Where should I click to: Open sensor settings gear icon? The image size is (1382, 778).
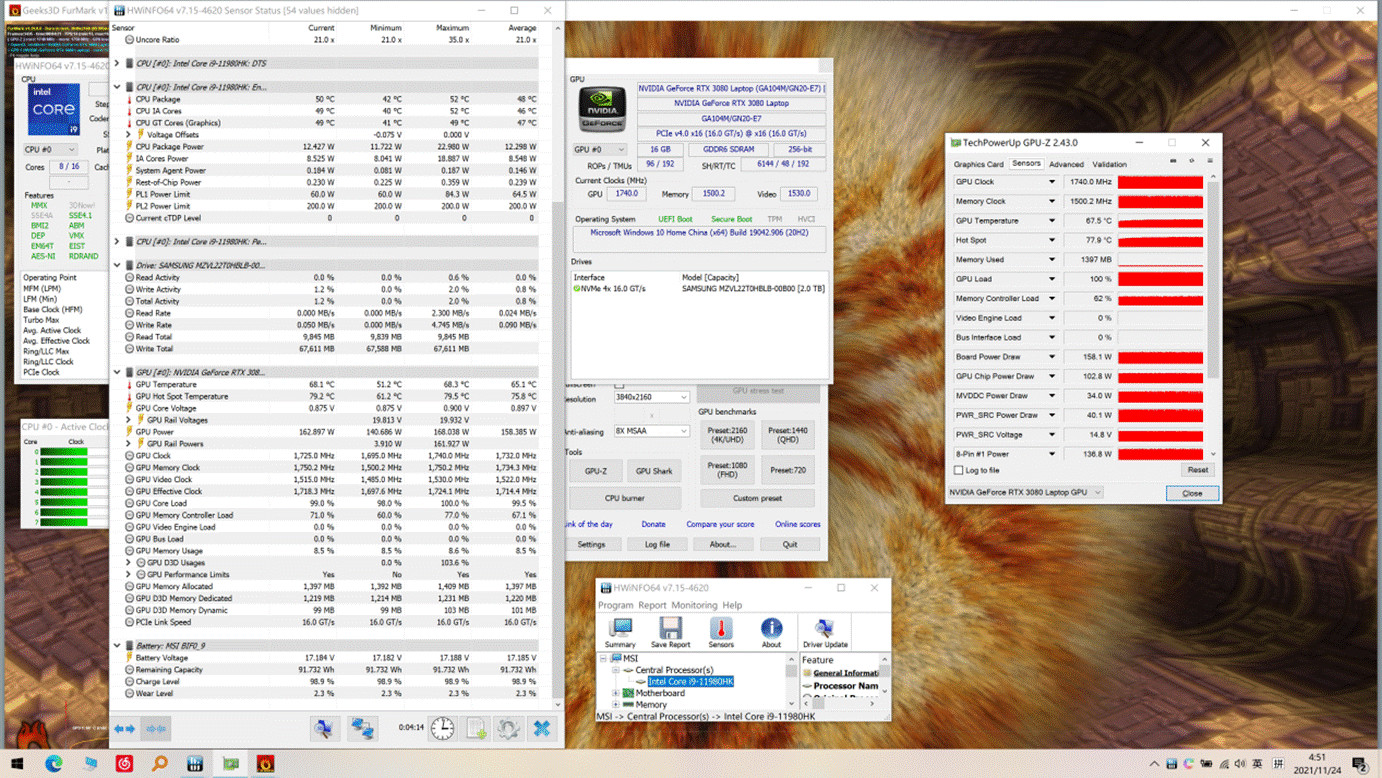508,729
